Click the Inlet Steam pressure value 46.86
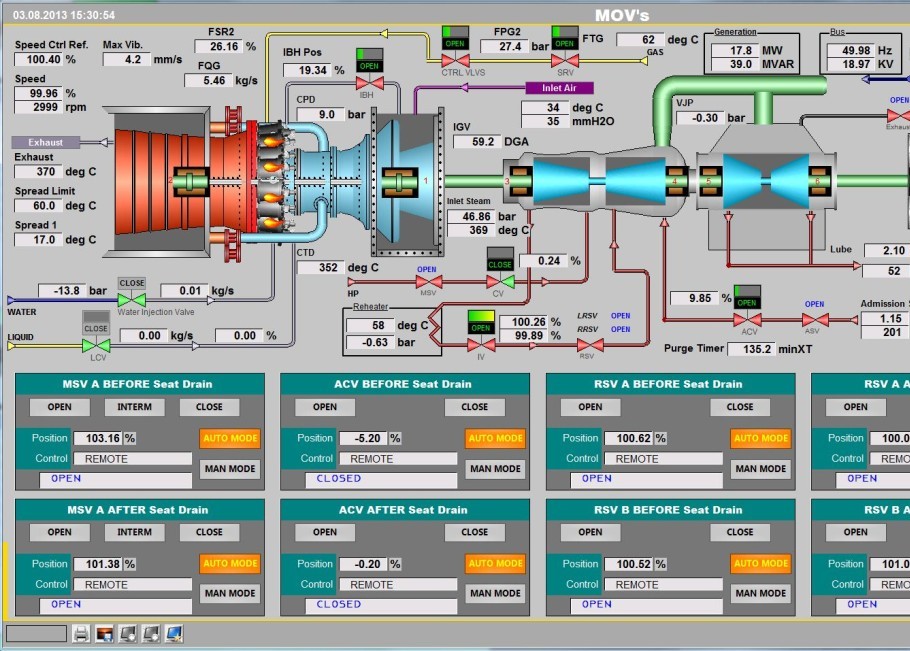This screenshot has height=651, width=910. click(x=471, y=216)
